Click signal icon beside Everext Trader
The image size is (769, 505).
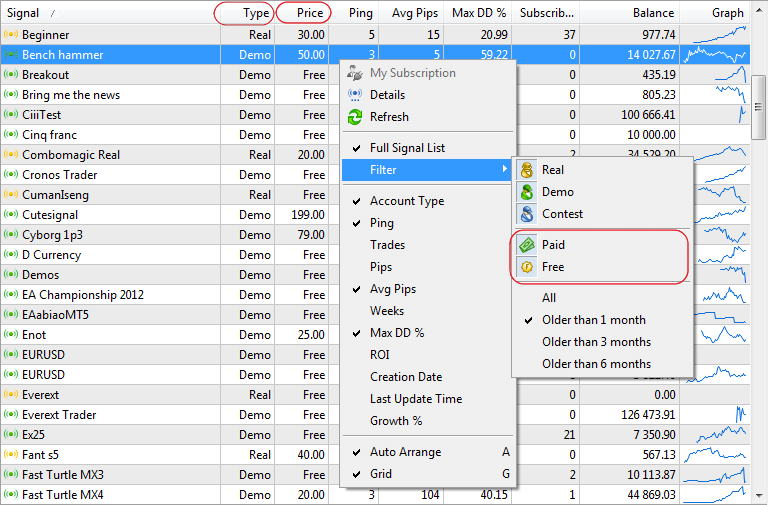pyautogui.click(x=11, y=414)
